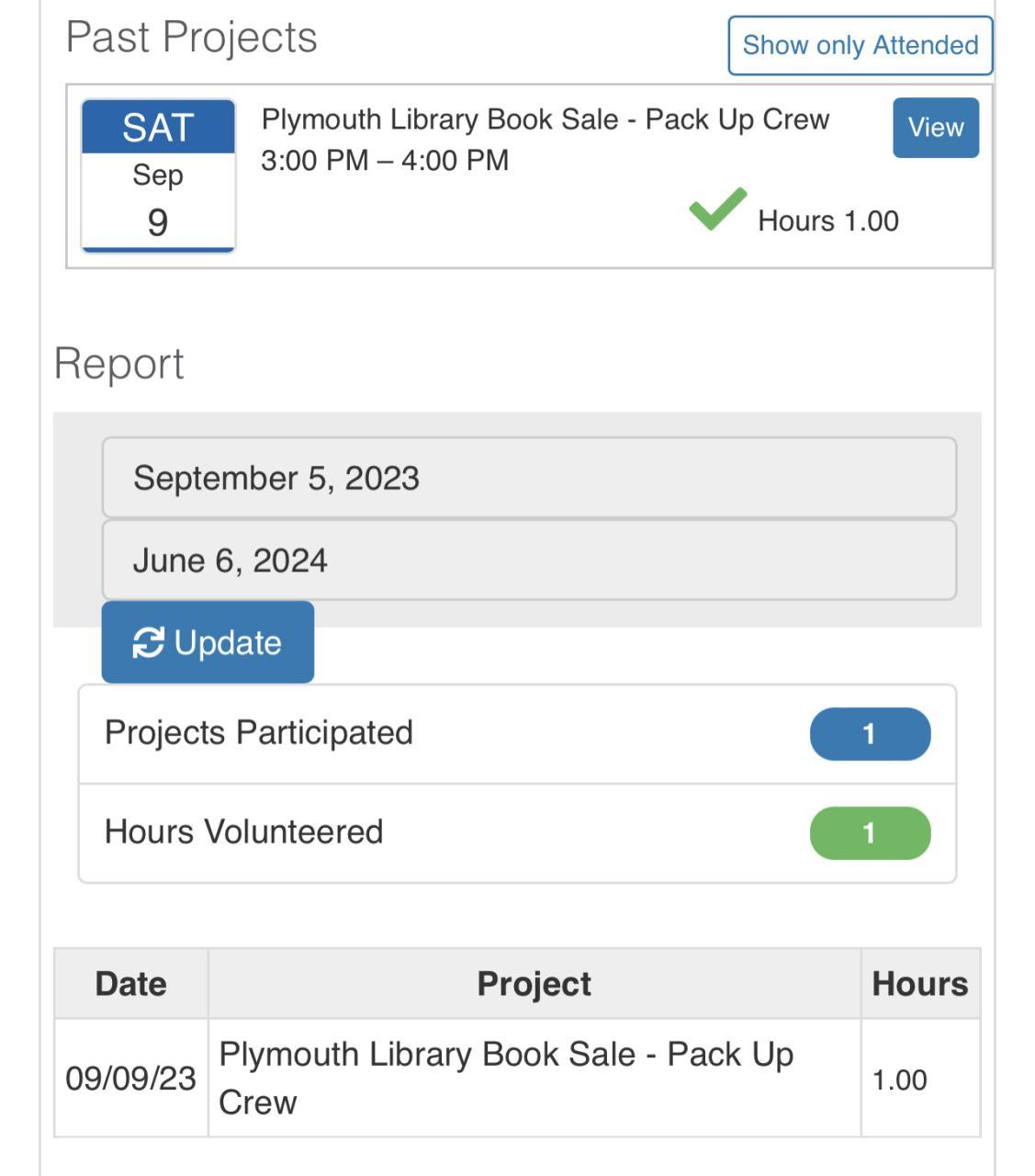Click the SAT Sep 9 calendar date icon
The image size is (1035, 1176).
pos(158,175)
